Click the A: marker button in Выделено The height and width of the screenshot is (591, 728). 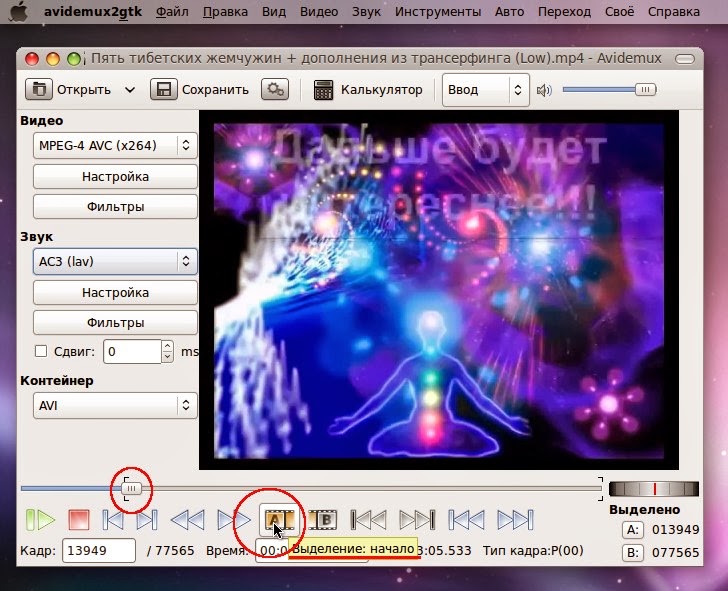(x=633, y=529)
